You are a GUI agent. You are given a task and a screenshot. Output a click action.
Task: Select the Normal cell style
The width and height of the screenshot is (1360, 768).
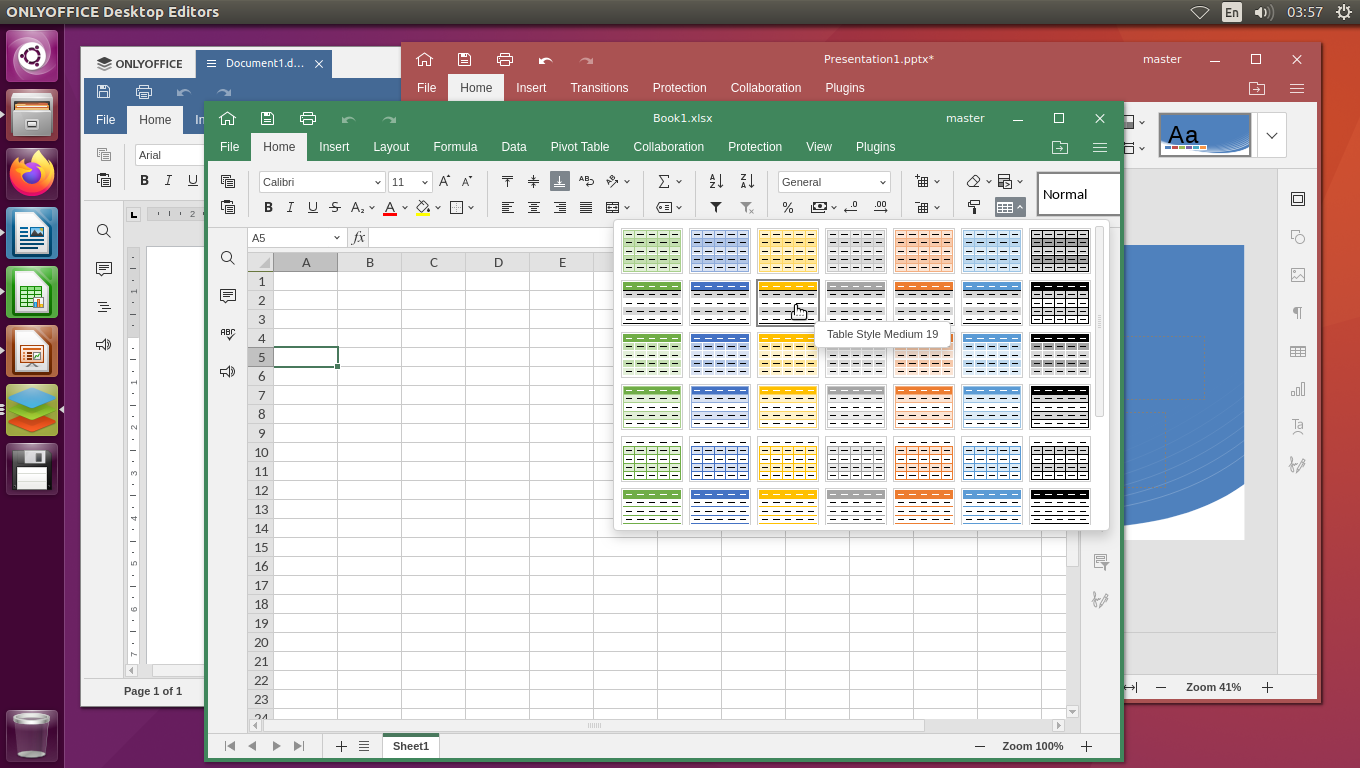(x=1078, y=194)
